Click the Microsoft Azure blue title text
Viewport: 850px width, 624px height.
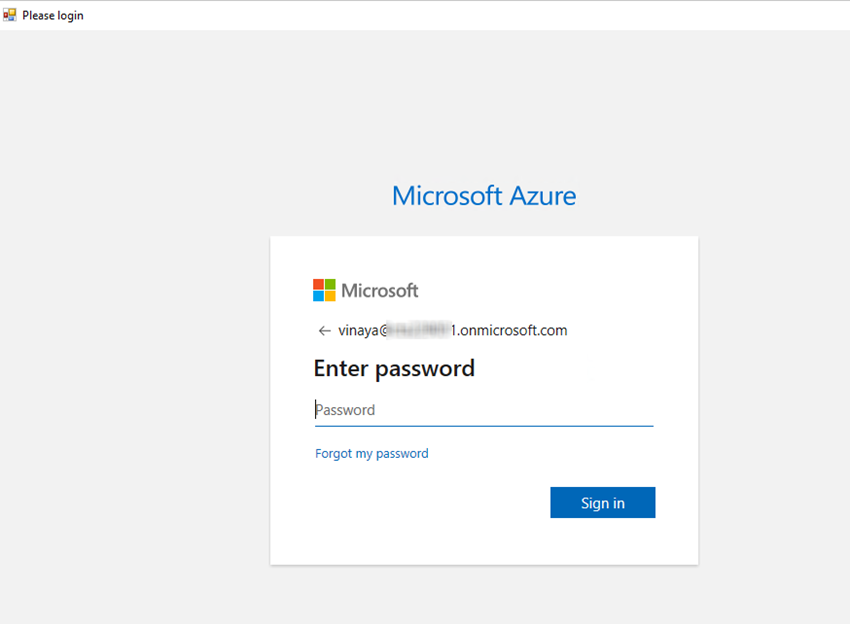484,195
